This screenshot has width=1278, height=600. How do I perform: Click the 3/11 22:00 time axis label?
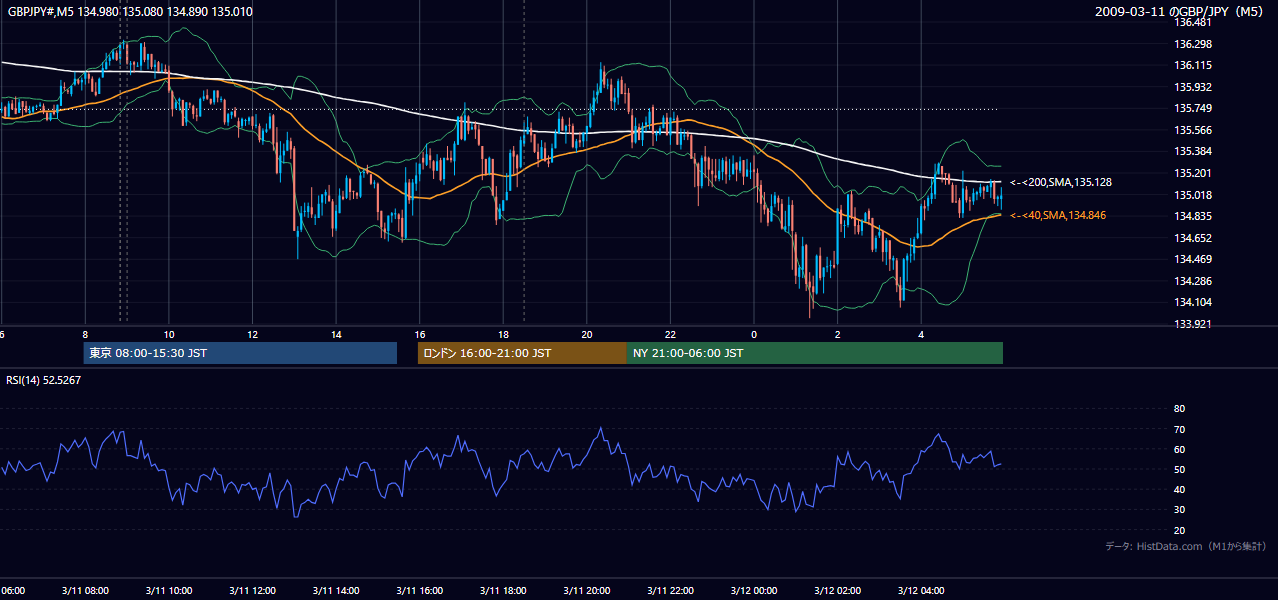point(670,590)
